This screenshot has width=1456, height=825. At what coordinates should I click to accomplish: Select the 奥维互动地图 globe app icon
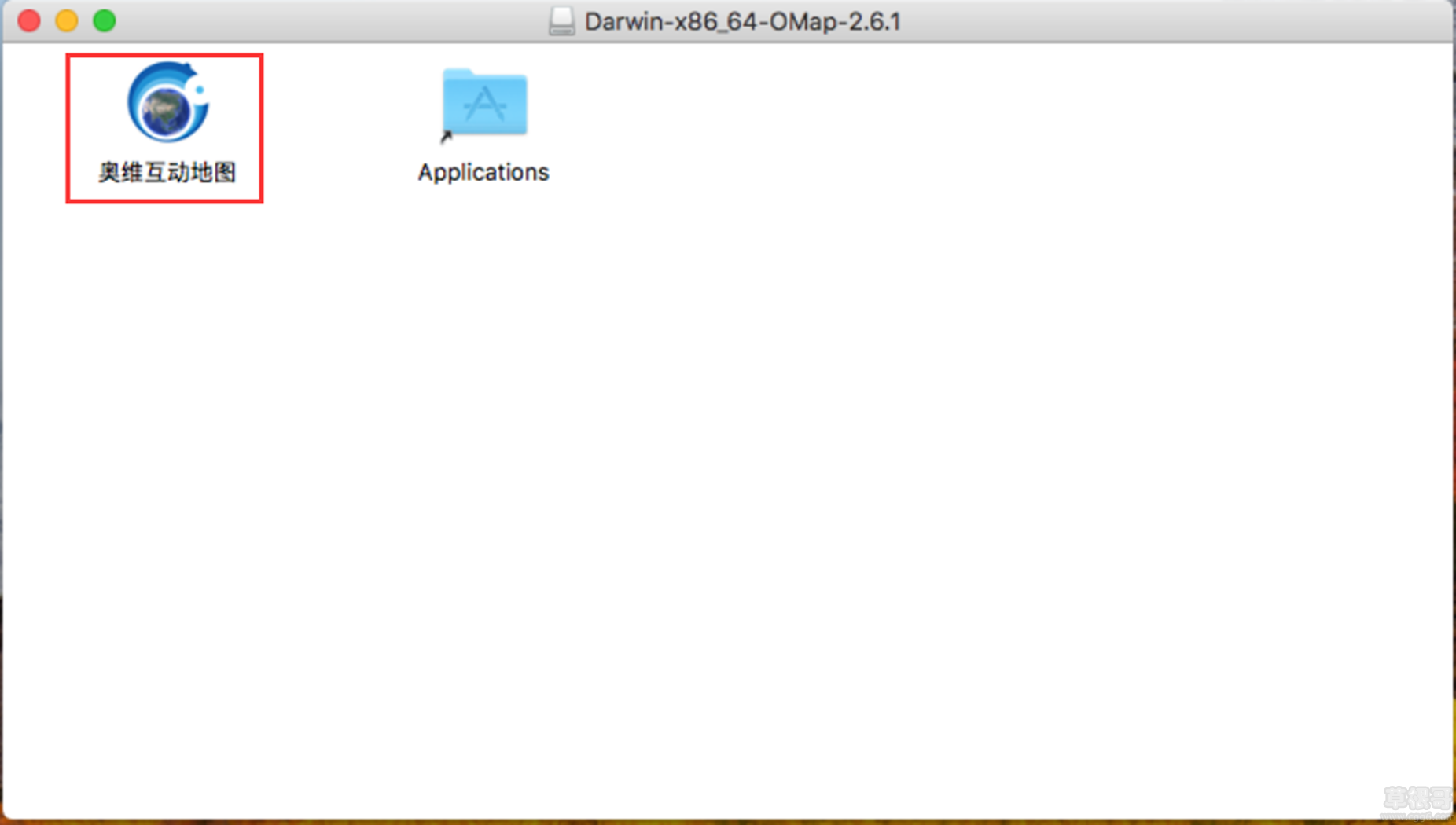tap(167, 102)
